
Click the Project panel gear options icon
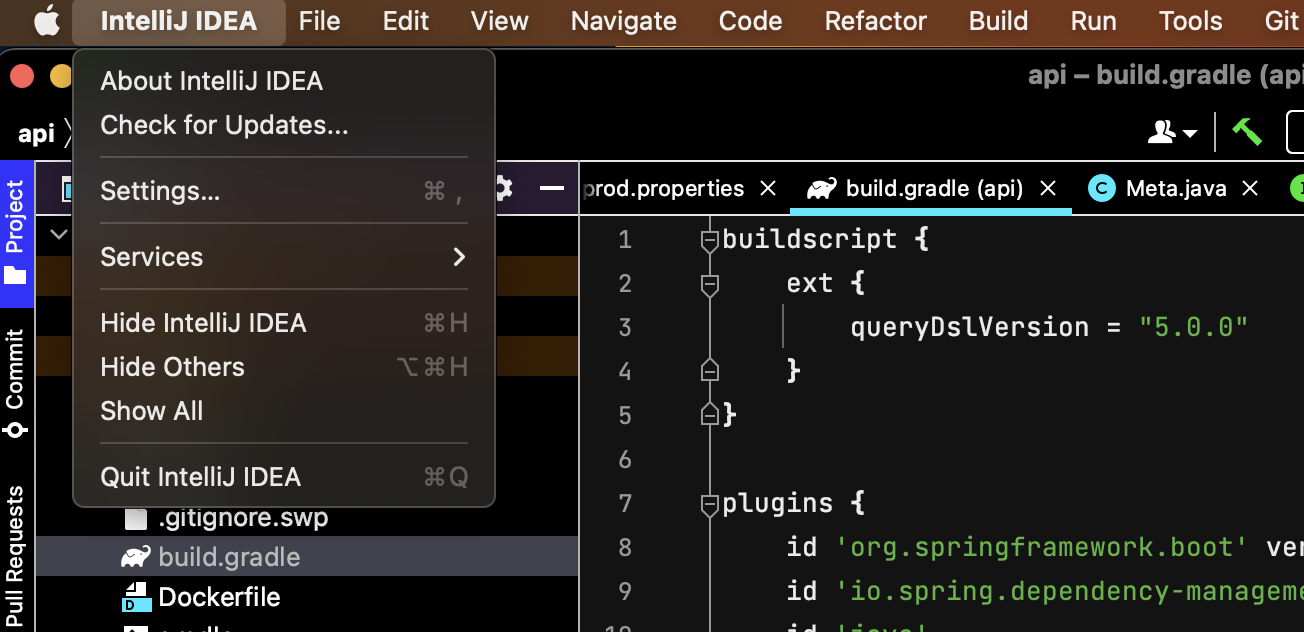pos(503,188)
